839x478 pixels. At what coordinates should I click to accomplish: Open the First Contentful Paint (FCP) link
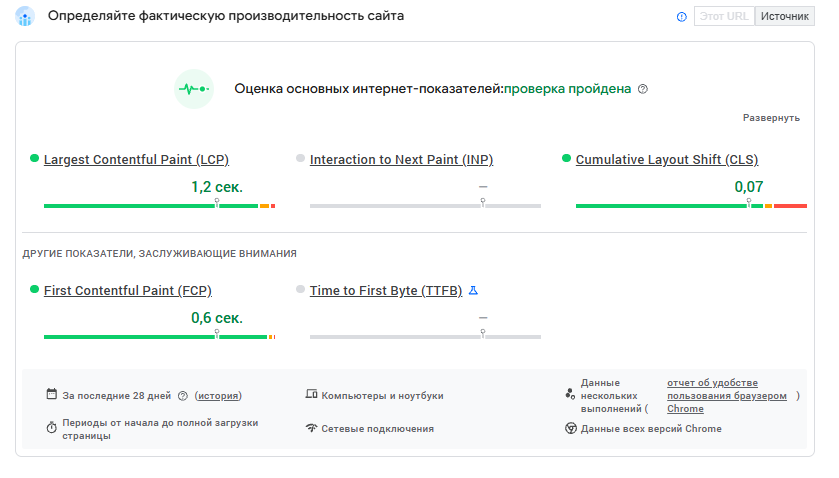[x=128, y=291]
